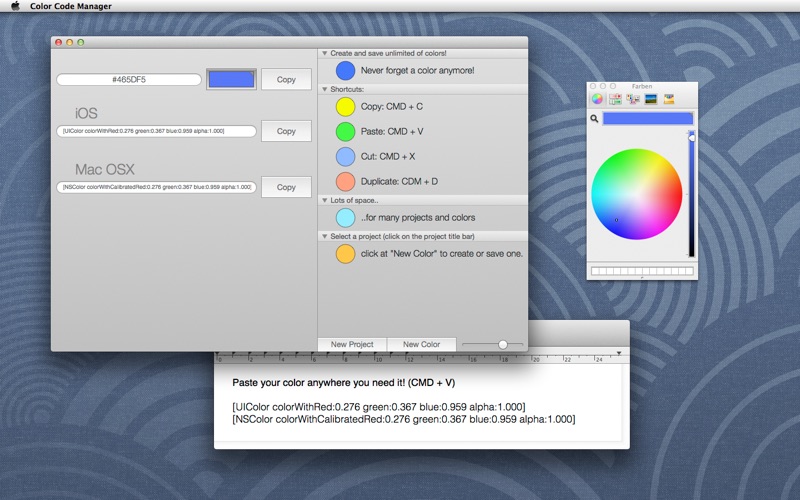Select the crayons picker mode
The image size is (800, 500).
(x=669, y=100)
